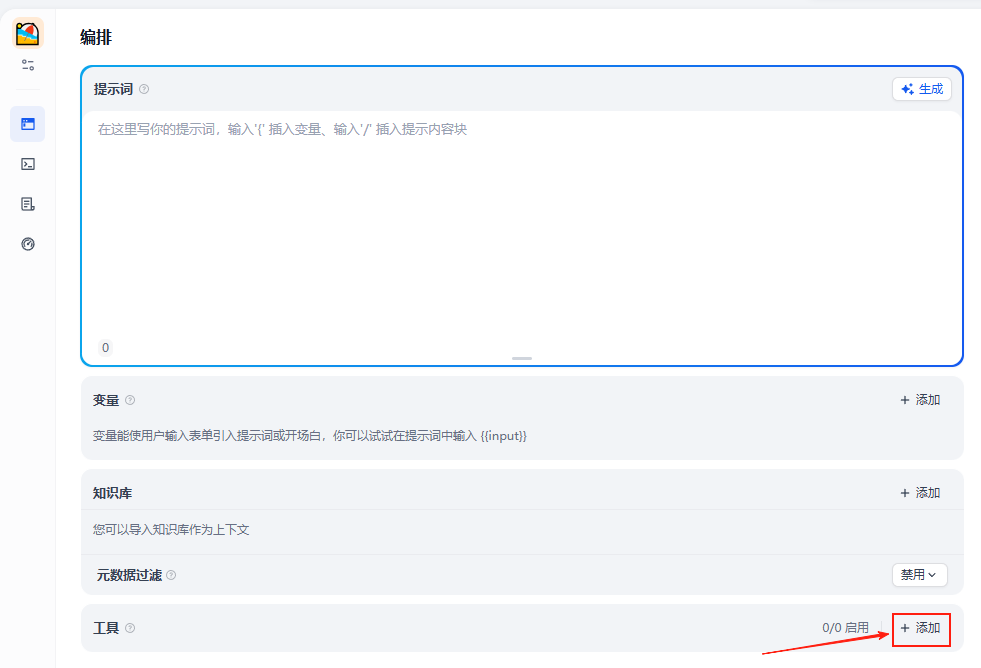This screenshot has width=981, height=668.
Task: Click help icon next to 提示词
Action: (x=144, y=89)
